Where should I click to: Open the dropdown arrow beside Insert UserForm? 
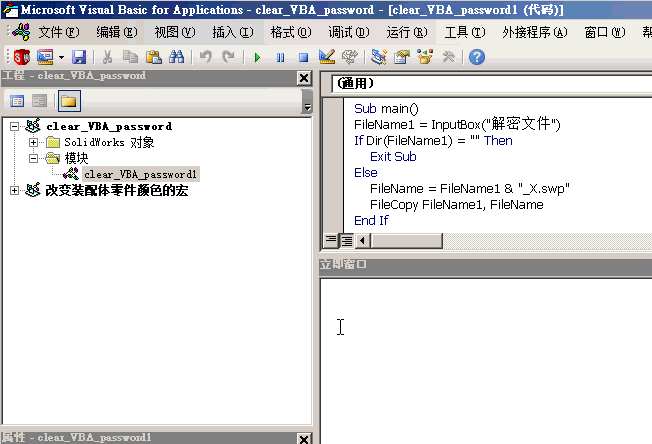61,57
